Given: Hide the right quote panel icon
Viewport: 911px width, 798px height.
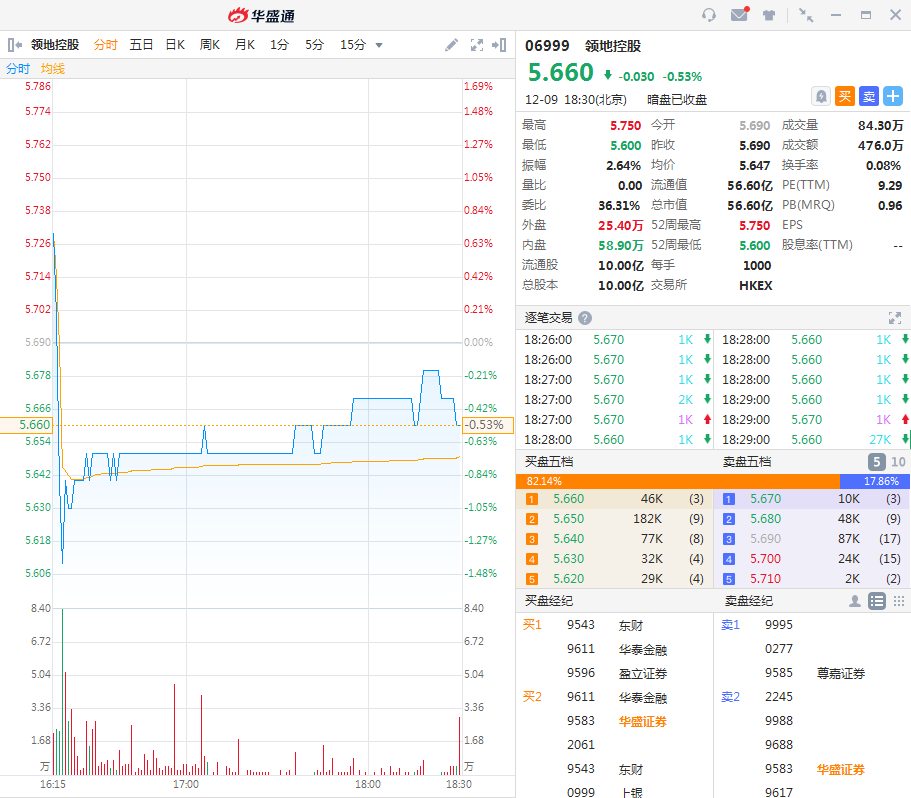Looking at the screenshot, I should coord(499,45).
